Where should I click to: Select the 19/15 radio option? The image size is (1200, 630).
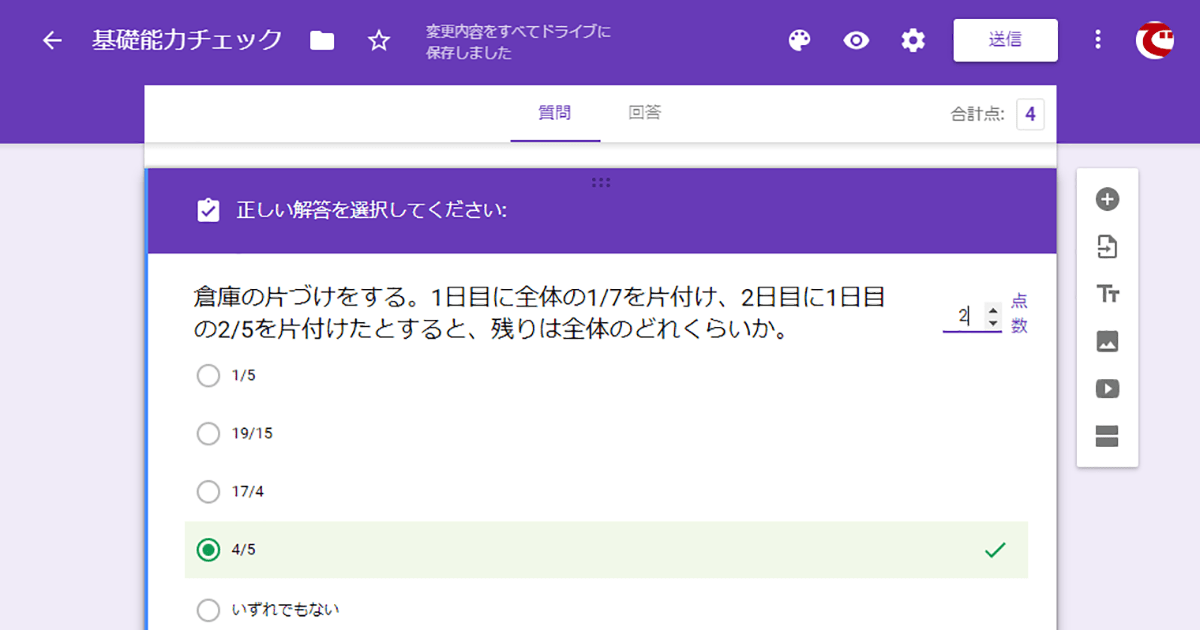tap(208, 434)
